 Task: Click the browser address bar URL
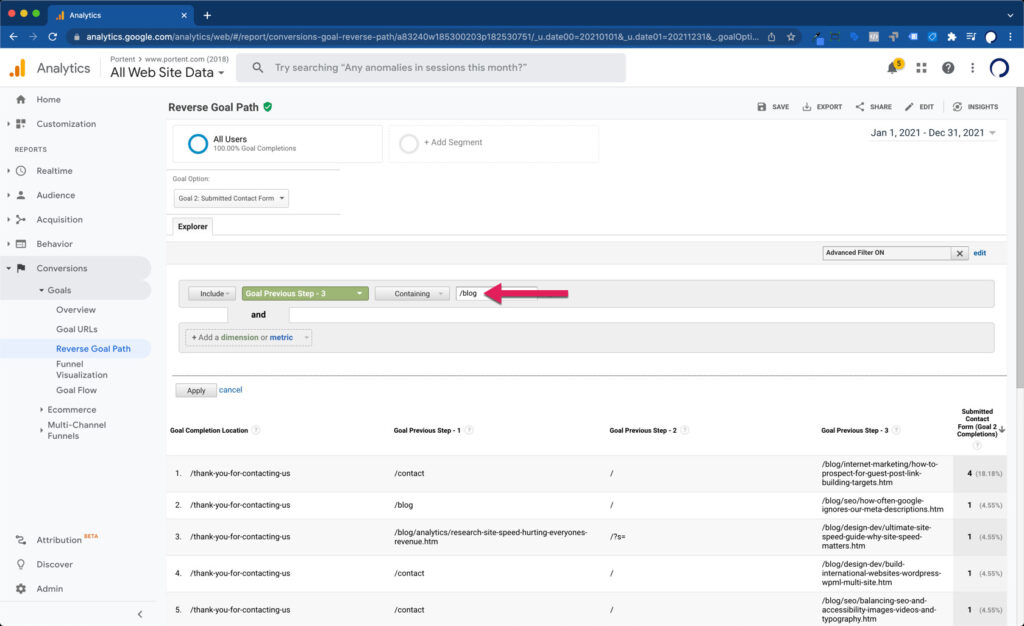(x=422, y=37)
